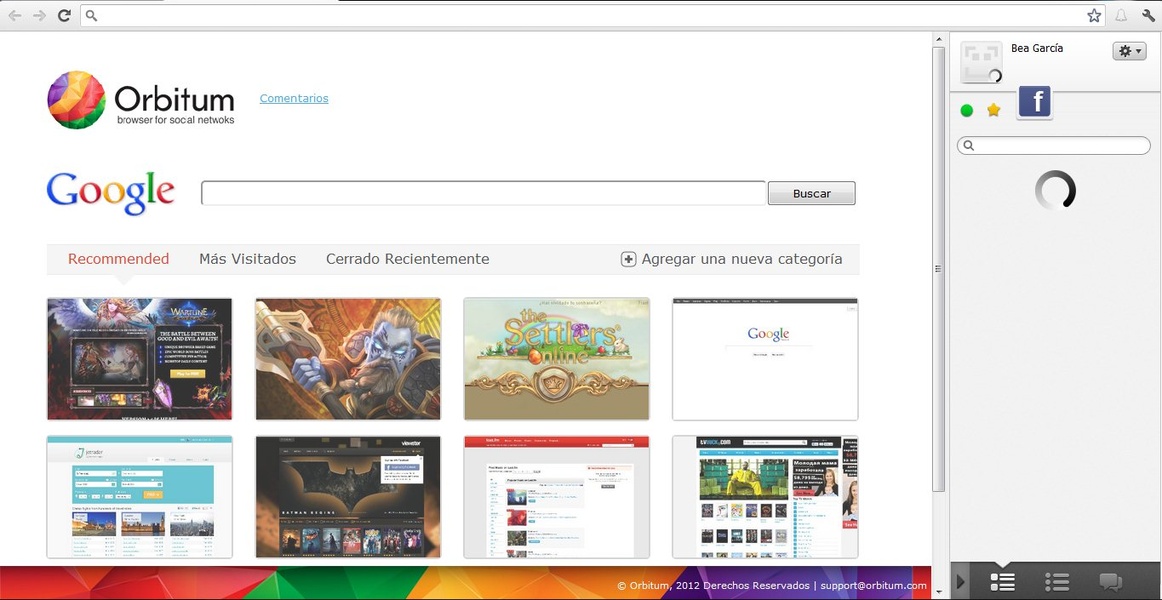Screen dimensions: 1162x600
Task: Click the page vertical scrollbar
Action: [938, 268]
